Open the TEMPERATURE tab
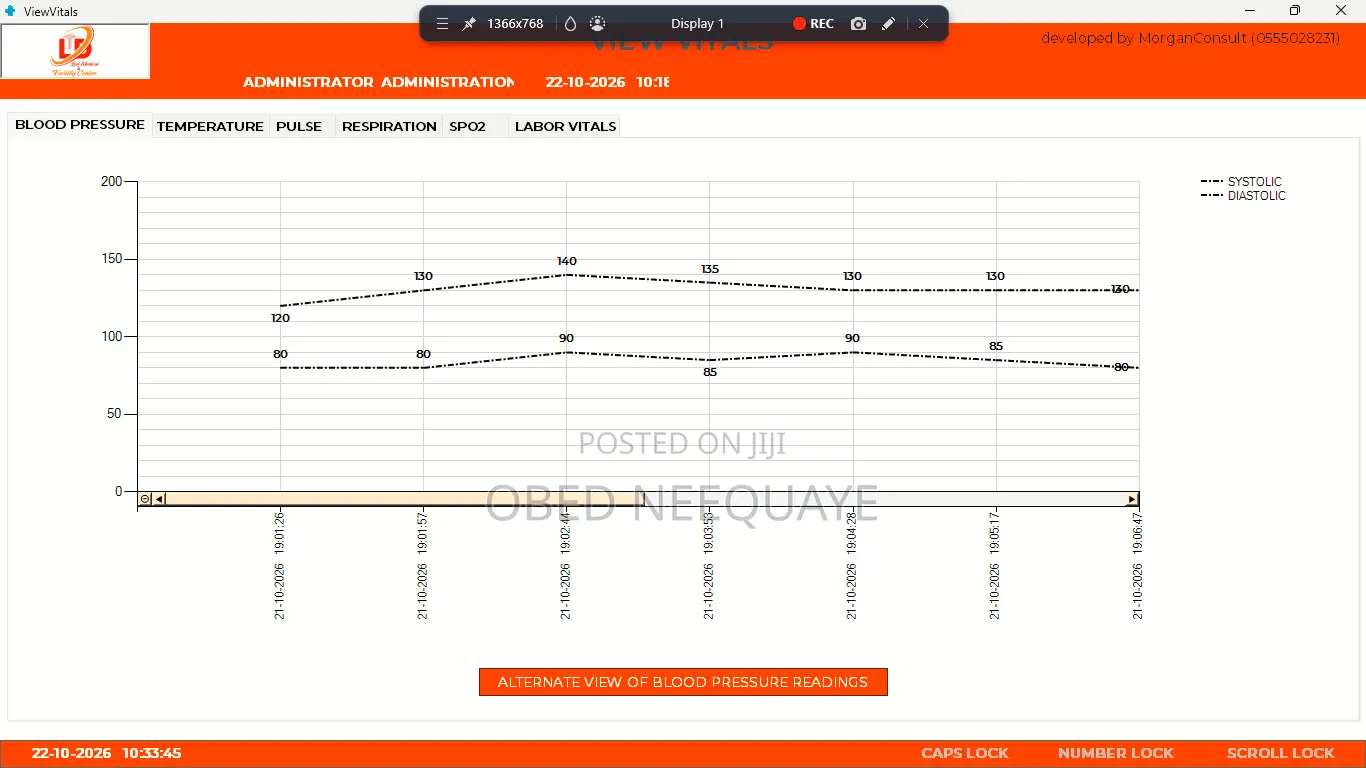The width and height of the screenshot is (1366, 768). (210, 126)
